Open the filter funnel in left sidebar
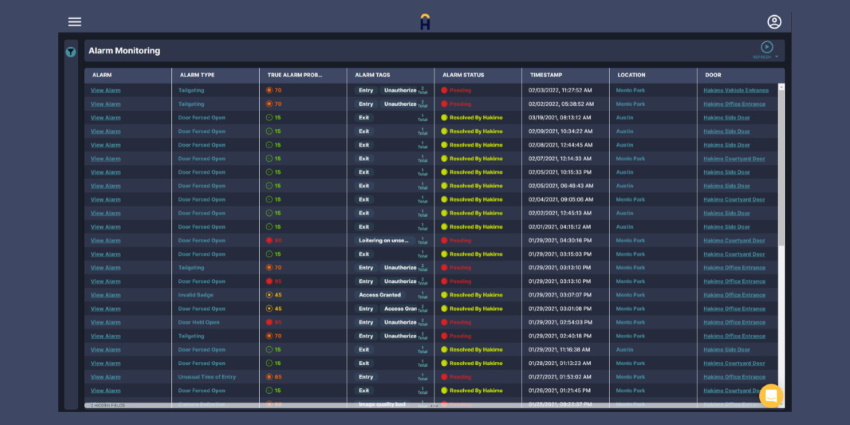This screenshot has height=425, width=850. (x=70, y=52)
